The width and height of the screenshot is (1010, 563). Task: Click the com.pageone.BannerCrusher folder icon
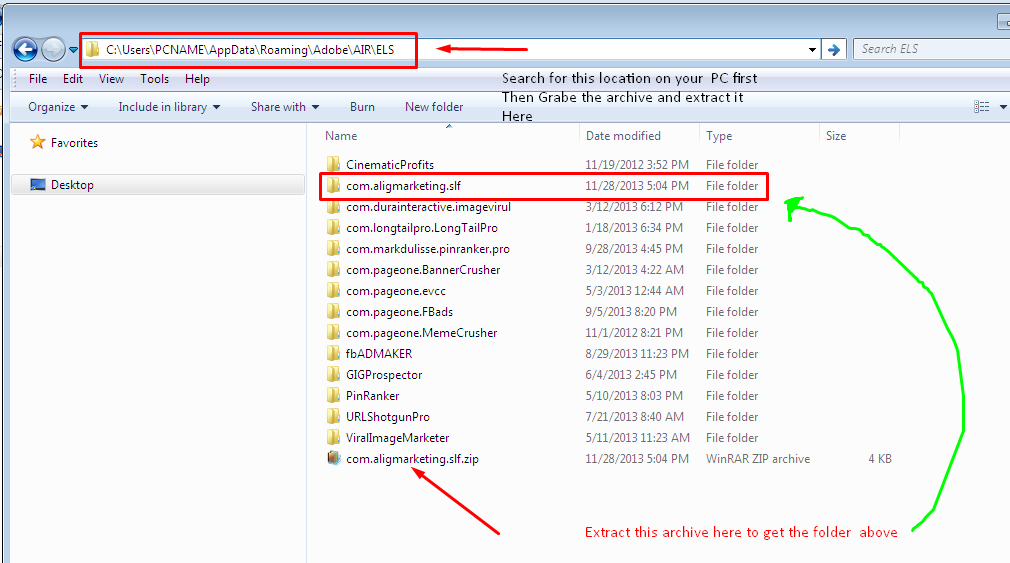[333, 269]
